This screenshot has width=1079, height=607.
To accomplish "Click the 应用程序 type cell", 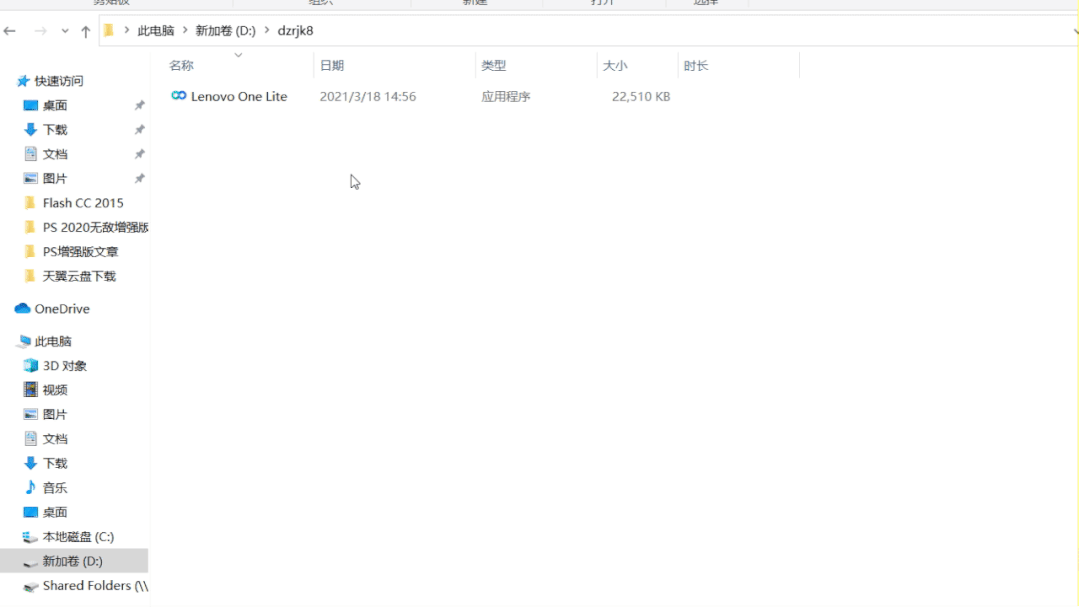I will click(x=506, y=96).
